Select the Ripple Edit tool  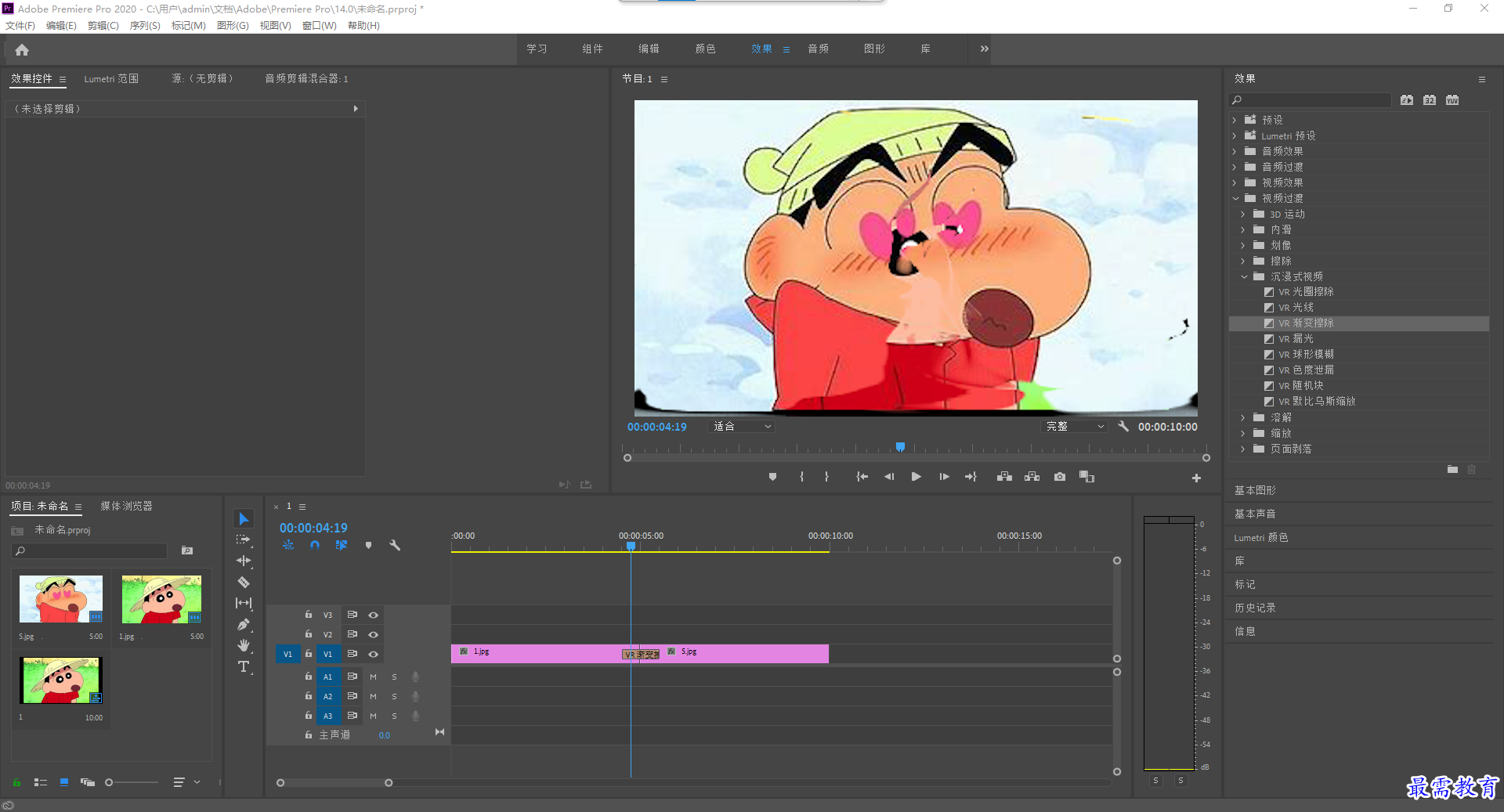click(x=244, y=561)
